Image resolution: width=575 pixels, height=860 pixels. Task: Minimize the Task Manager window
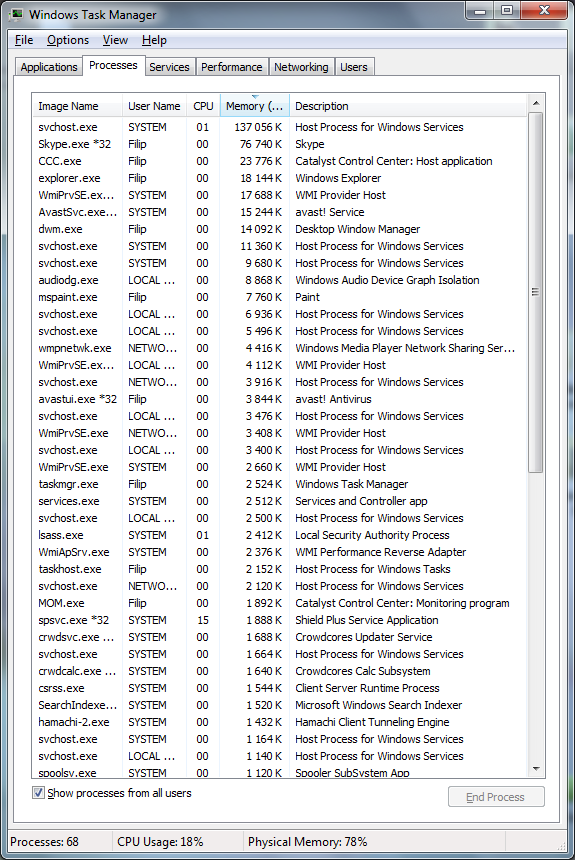(x=480, y=10)
